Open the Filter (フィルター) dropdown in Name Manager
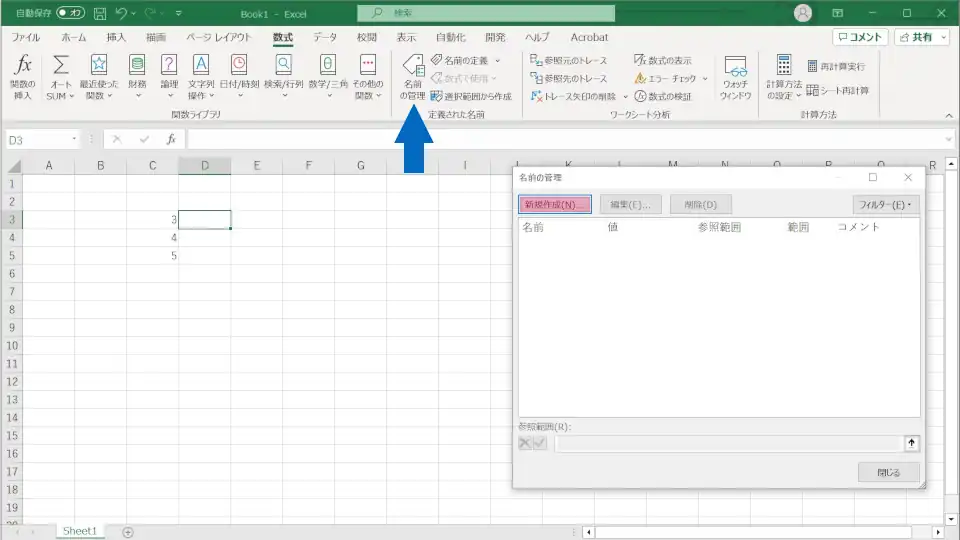This screenshot has height=540, width=960. tap(885, 204)
